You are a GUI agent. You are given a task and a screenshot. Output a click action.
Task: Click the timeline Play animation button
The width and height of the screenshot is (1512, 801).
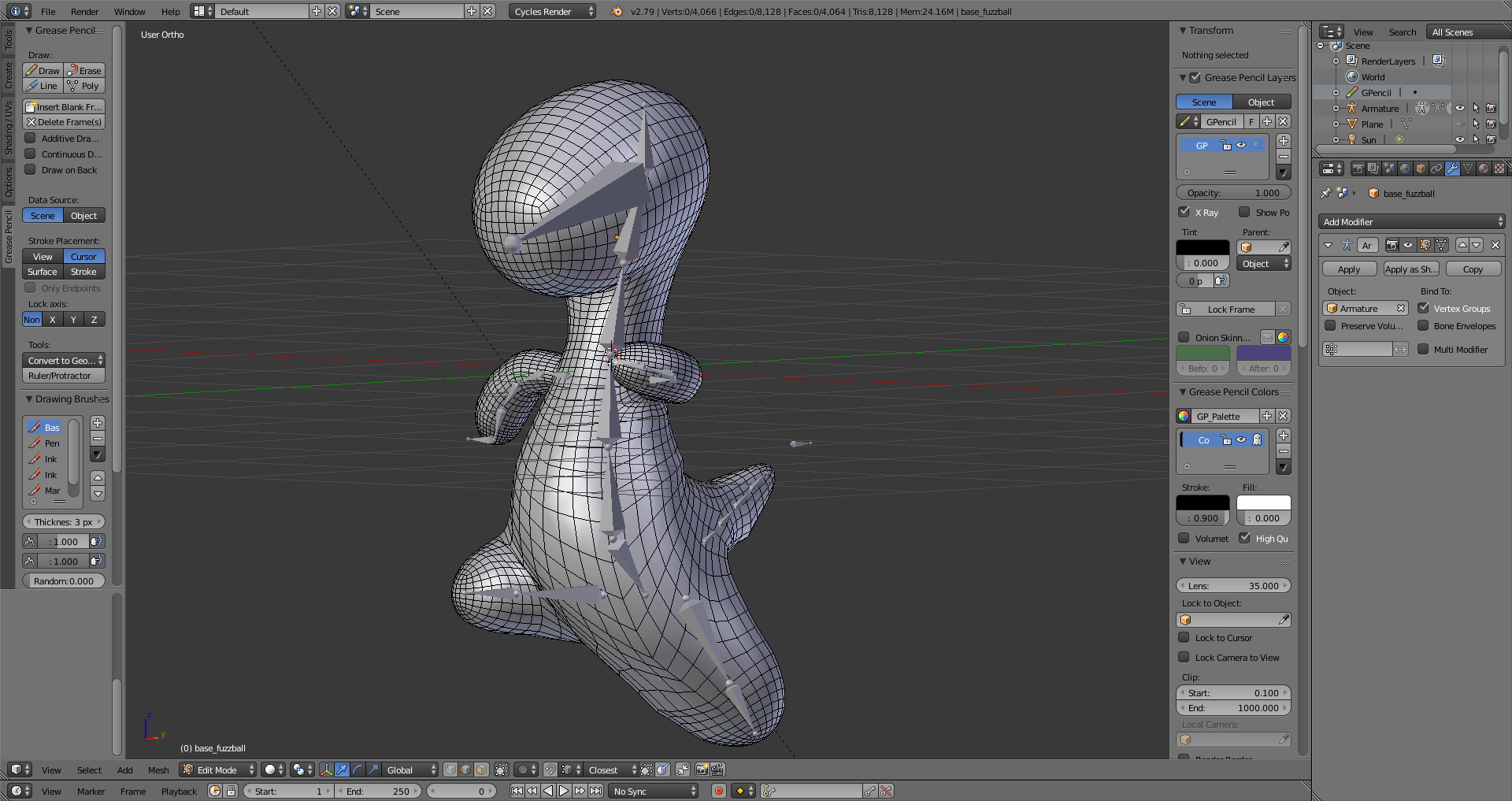[x=564, y=791]
